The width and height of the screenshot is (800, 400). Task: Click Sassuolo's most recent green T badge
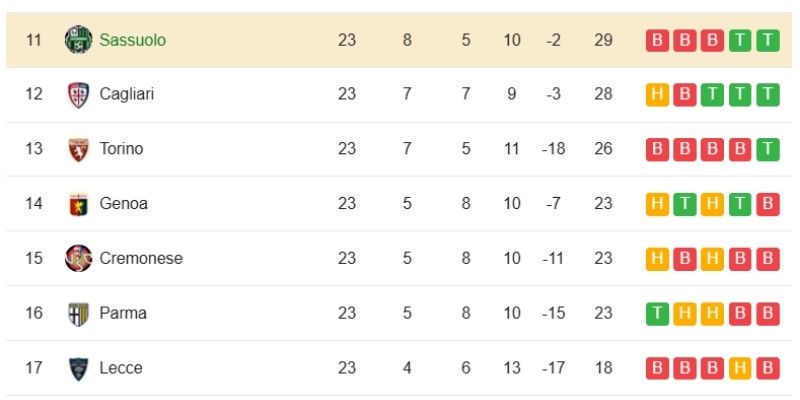(x=767, y=40)
